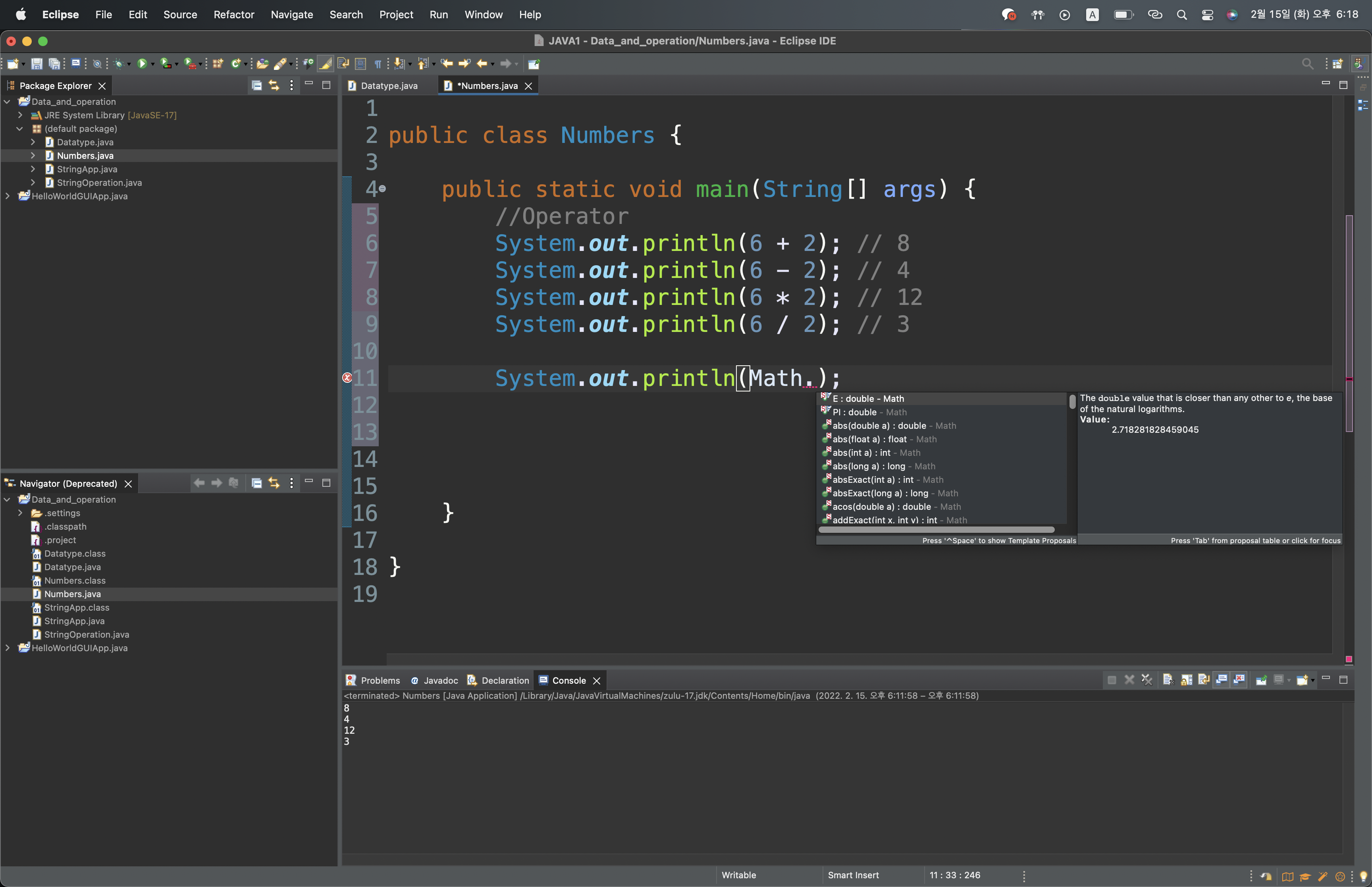Switch to the Datatype.java editor tab
Viewport: 1372px width, 887px height.
click(389, 86)
